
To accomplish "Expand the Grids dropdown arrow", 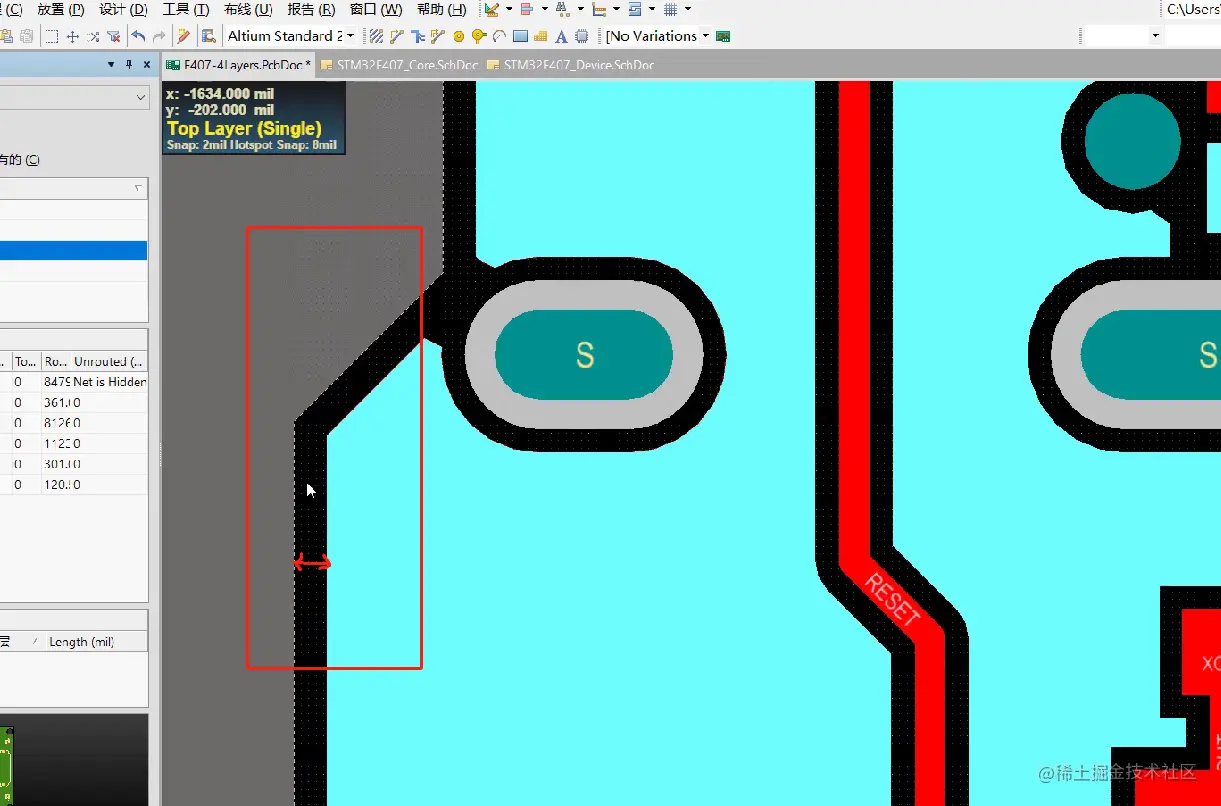I will tap(688, 9).
